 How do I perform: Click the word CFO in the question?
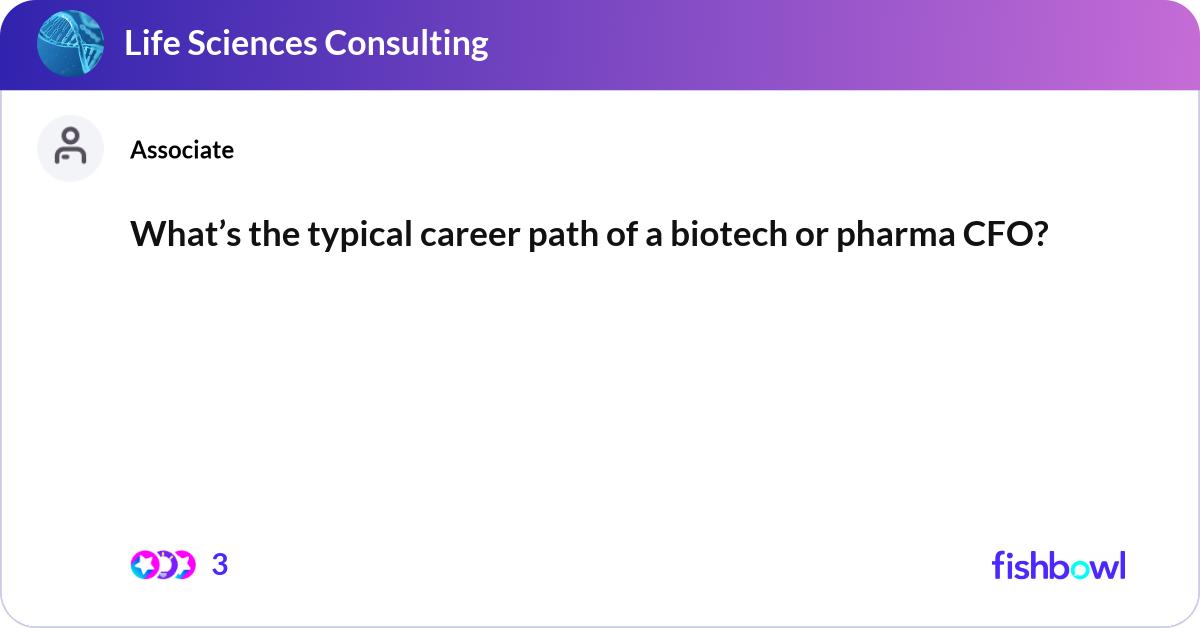pyautogui.click(x=1005, y=234)
